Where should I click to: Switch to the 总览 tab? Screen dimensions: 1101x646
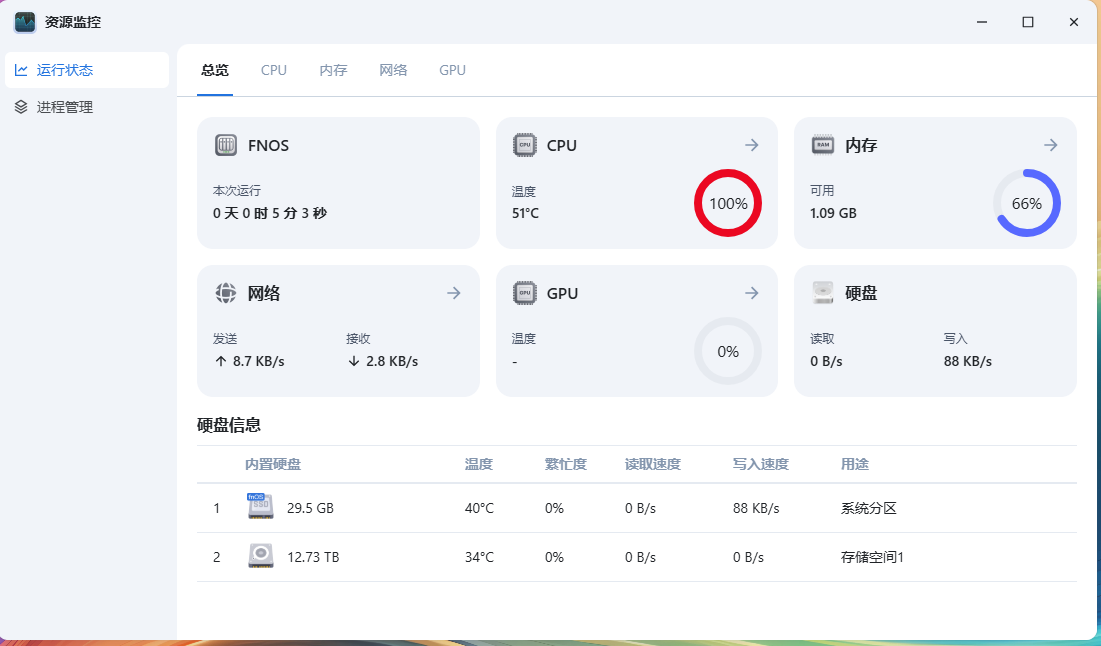click(215, 70)
